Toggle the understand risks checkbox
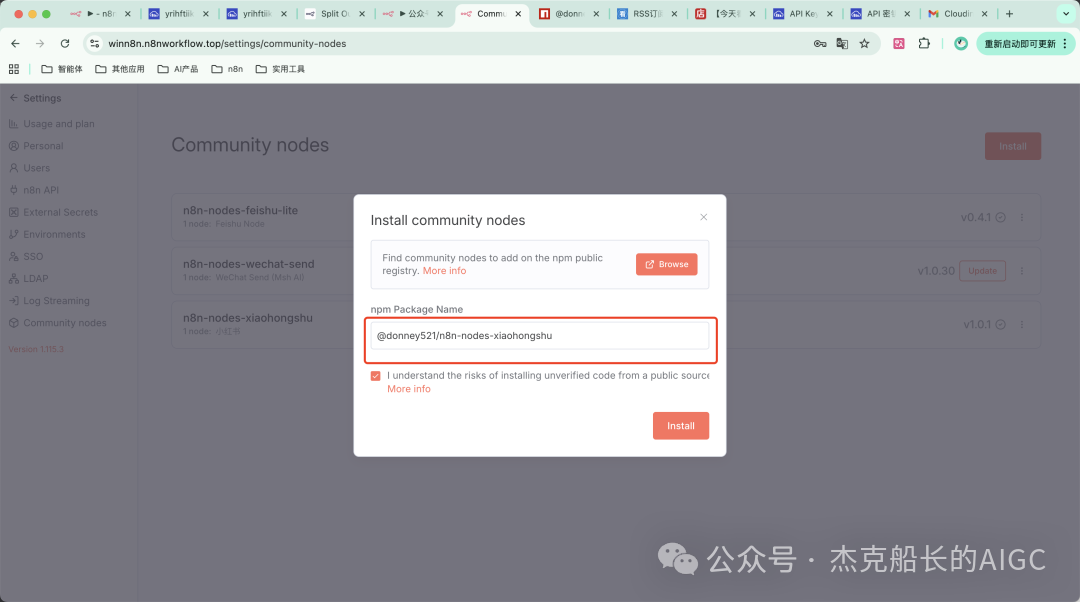1080x602 pixels. [375, 376]
